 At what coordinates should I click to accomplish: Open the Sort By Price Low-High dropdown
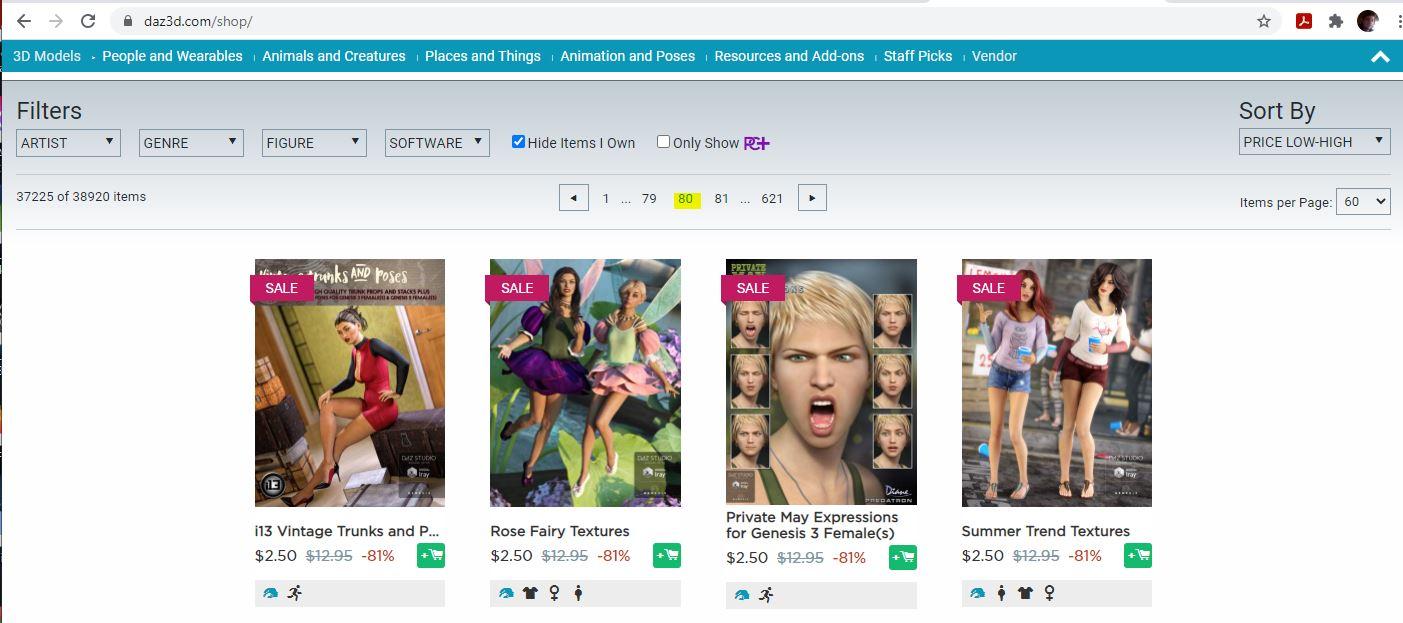tap(1314, 142)
